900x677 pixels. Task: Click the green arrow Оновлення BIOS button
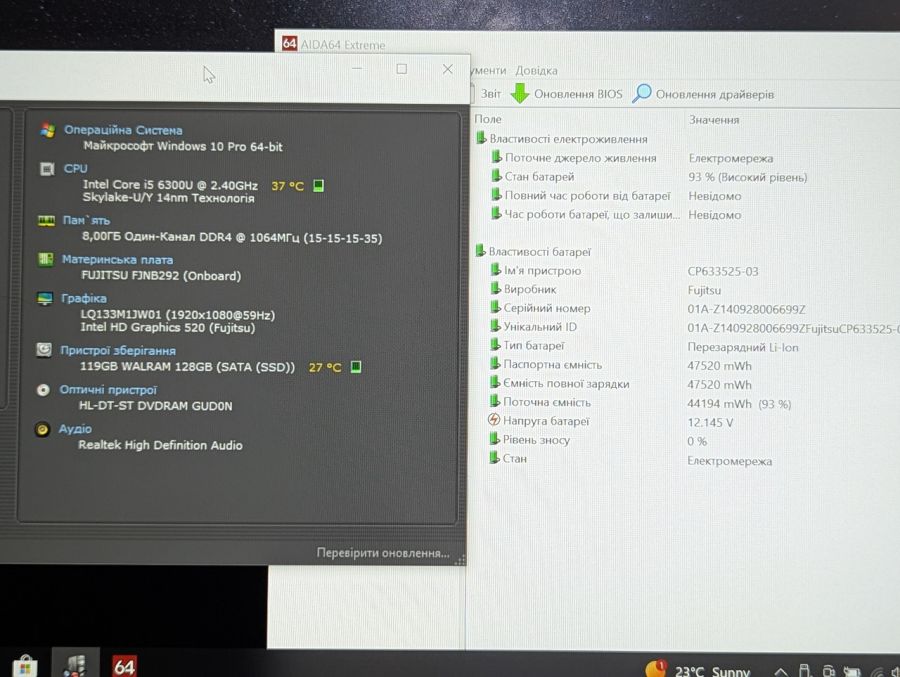[567, 94]
